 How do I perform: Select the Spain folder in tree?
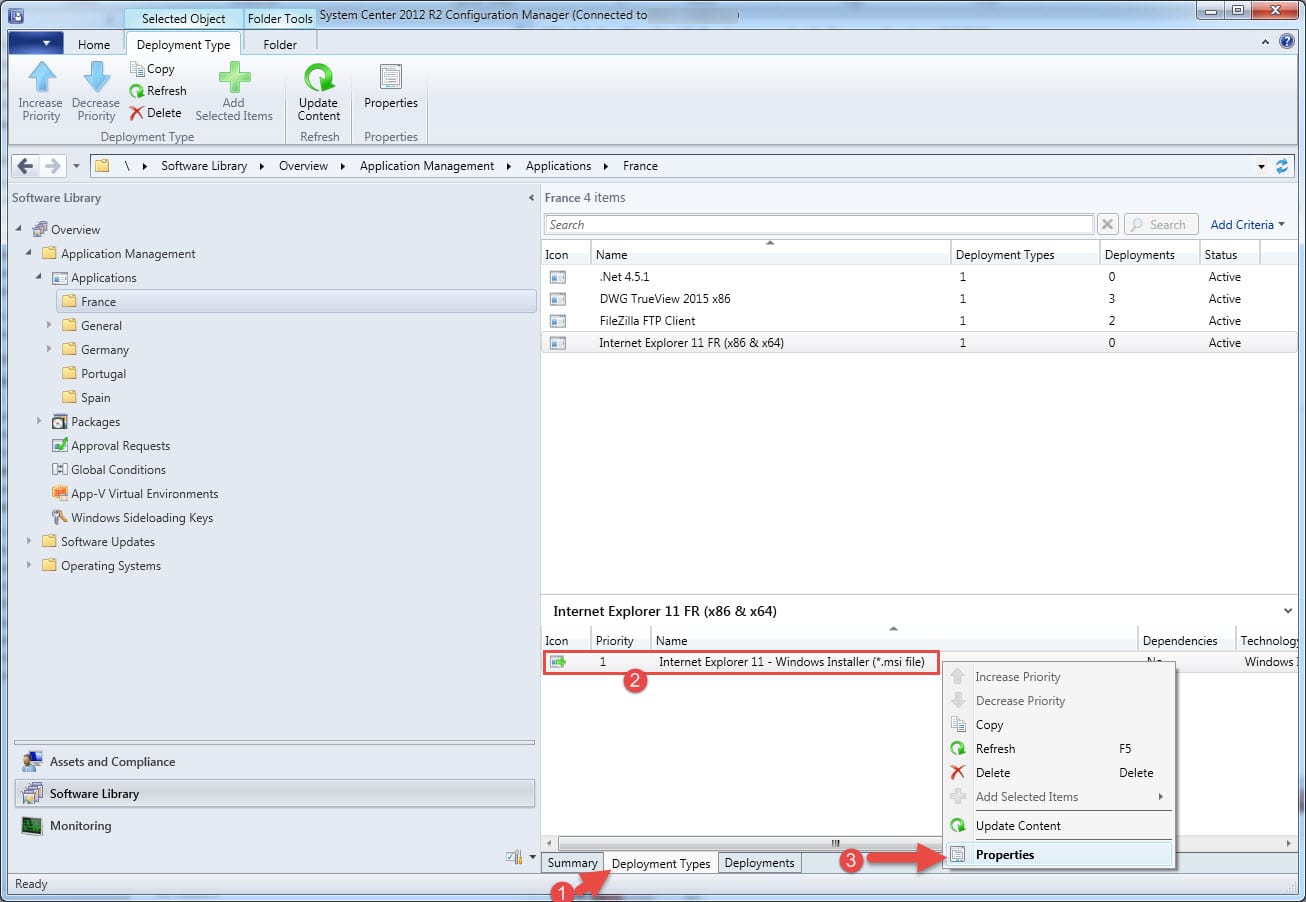(x=95, y=398)
